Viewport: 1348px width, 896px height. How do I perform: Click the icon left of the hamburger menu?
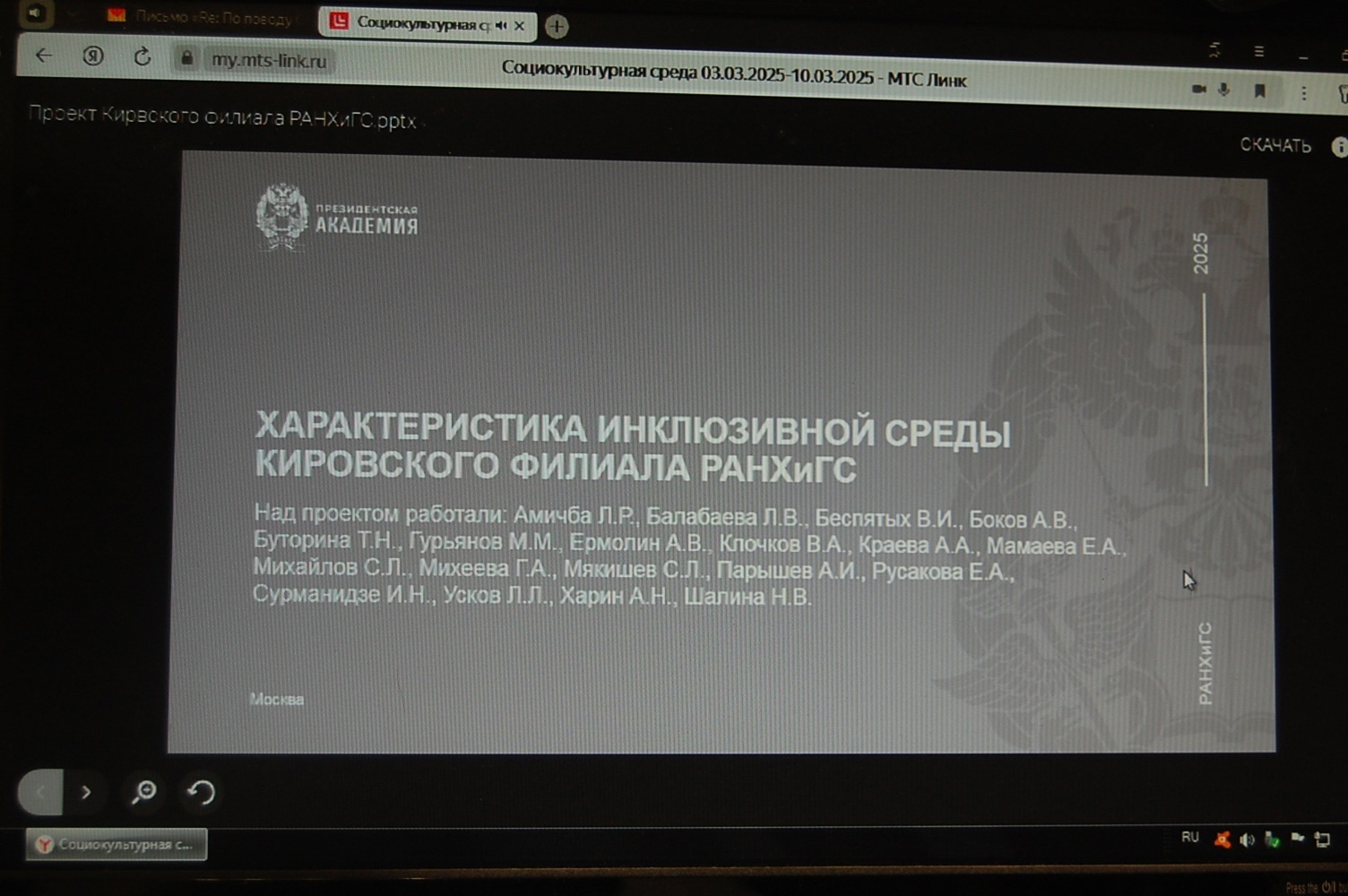click(1215, 50)
